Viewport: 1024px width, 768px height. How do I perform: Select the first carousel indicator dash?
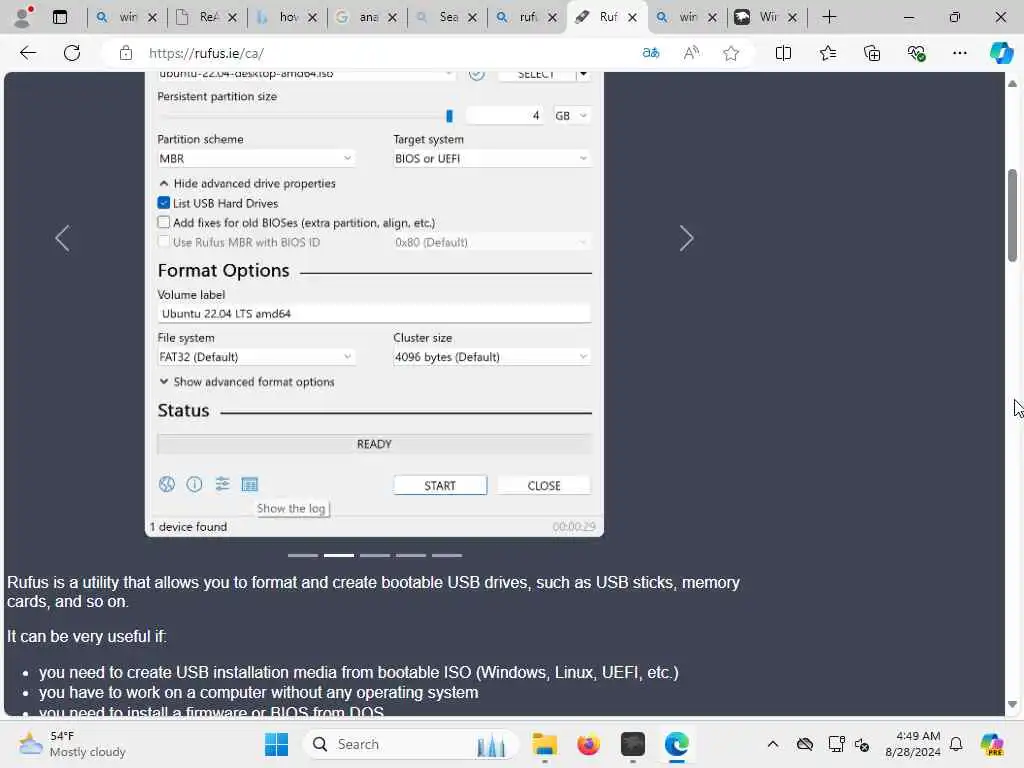pos(303,555)
